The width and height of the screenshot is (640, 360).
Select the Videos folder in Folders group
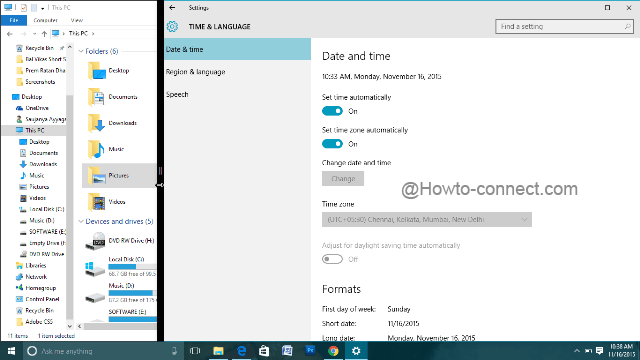(x=107, y=202)
